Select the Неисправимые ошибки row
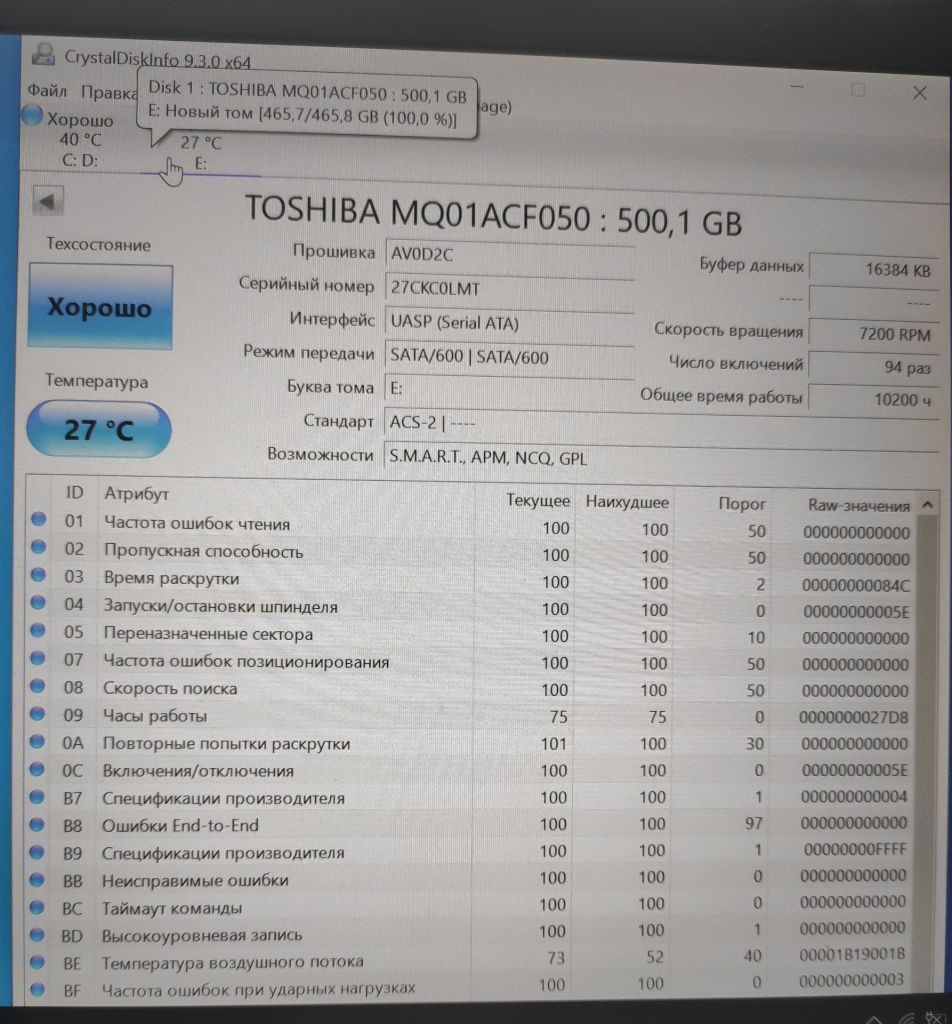Image resolution: width=952 pixels, height=1024 pixels. pyautogui.click(x=471, y=878)
